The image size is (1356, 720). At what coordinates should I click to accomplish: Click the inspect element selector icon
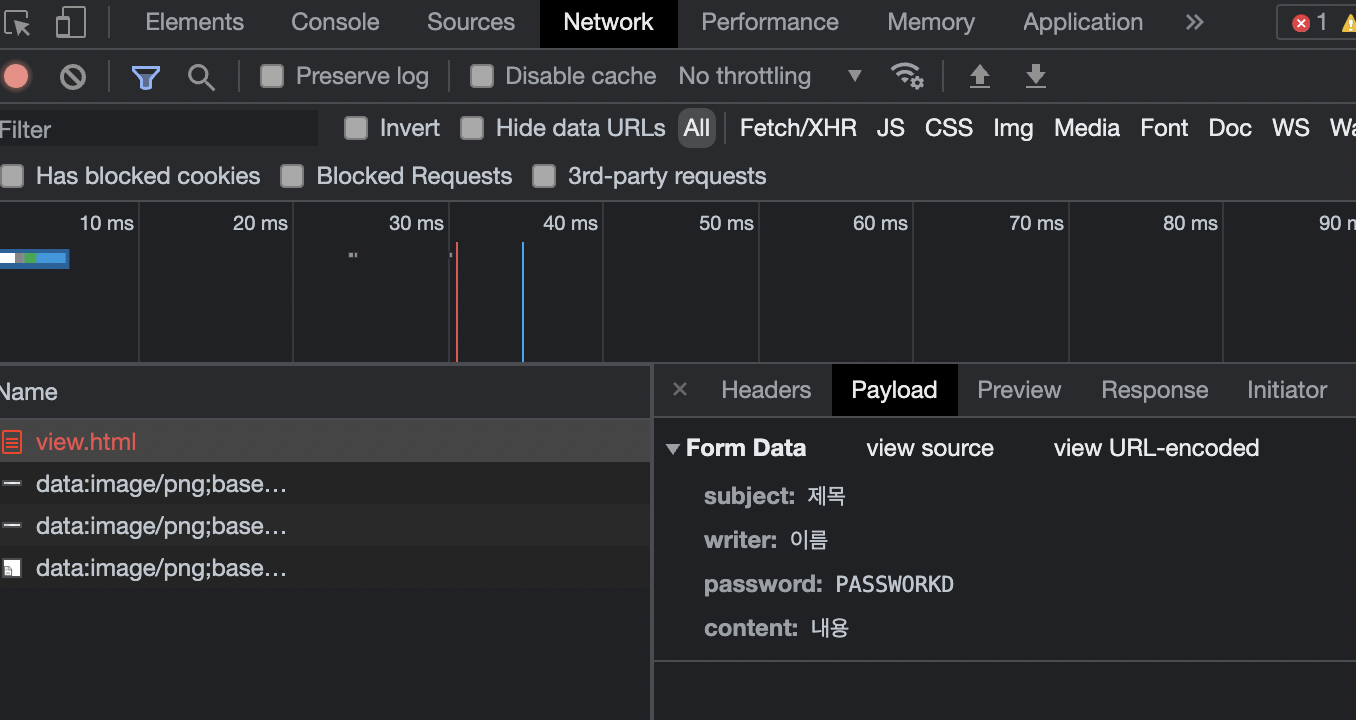point(18,23)
